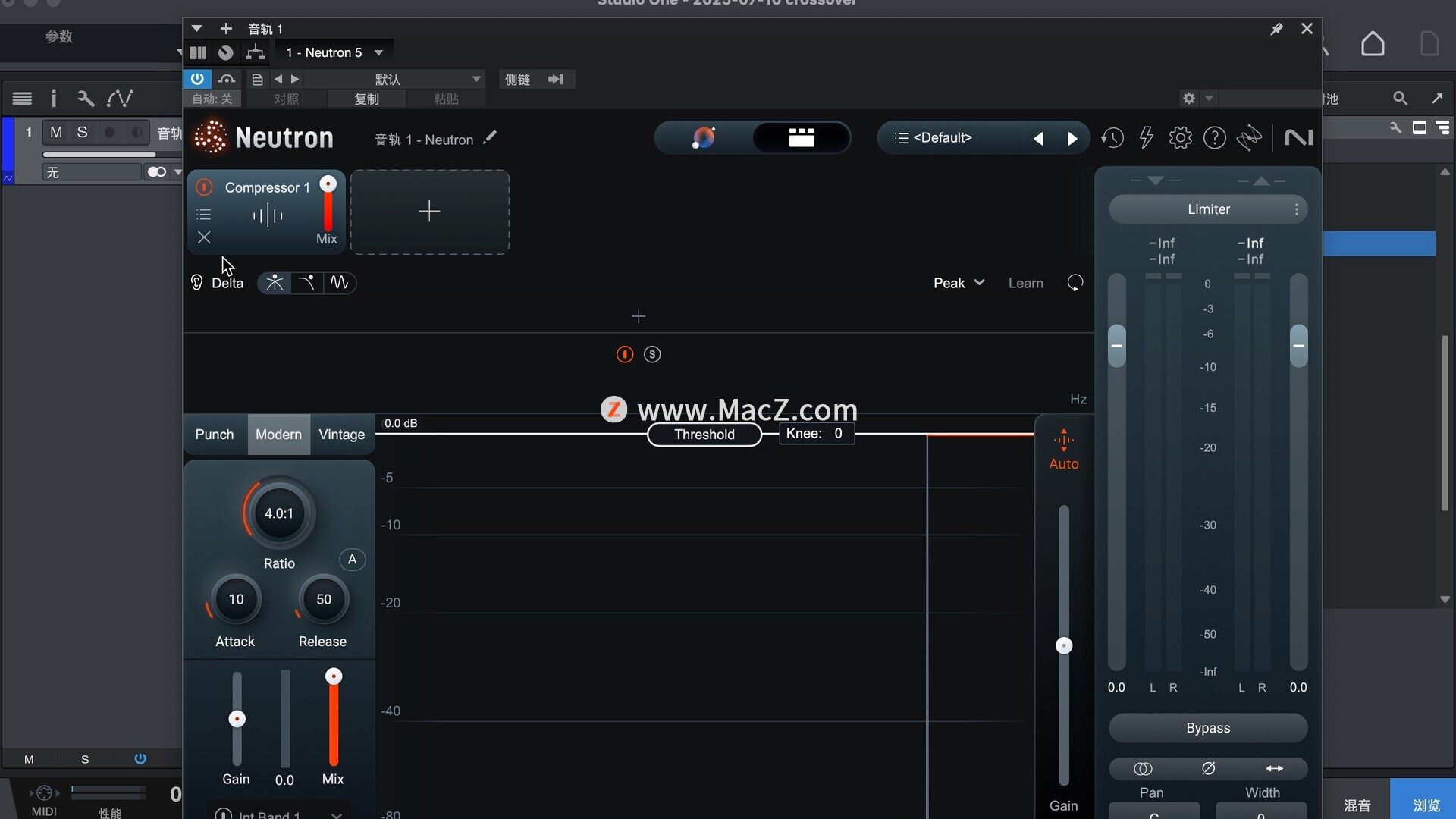Pin the plugin window

tap(1276, 29)
